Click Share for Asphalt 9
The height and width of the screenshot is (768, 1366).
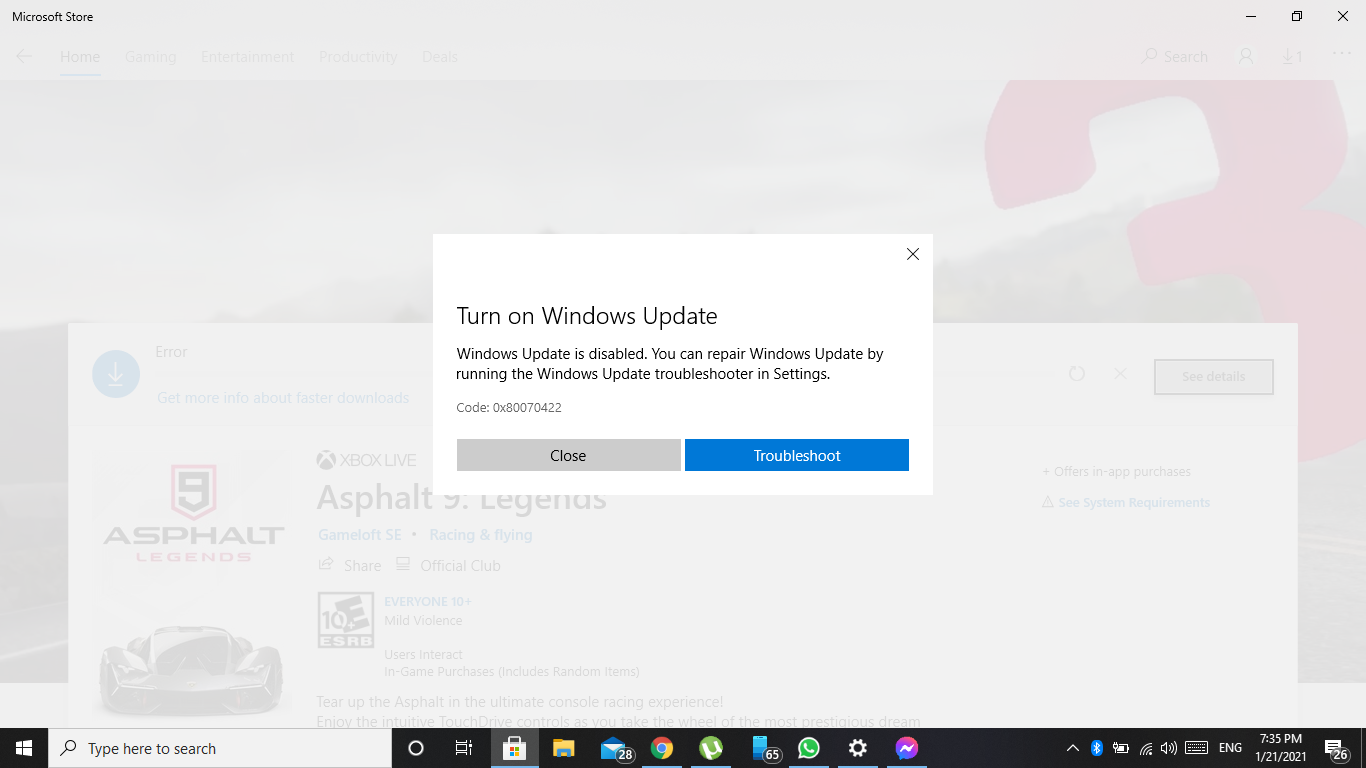click(350, 565)
